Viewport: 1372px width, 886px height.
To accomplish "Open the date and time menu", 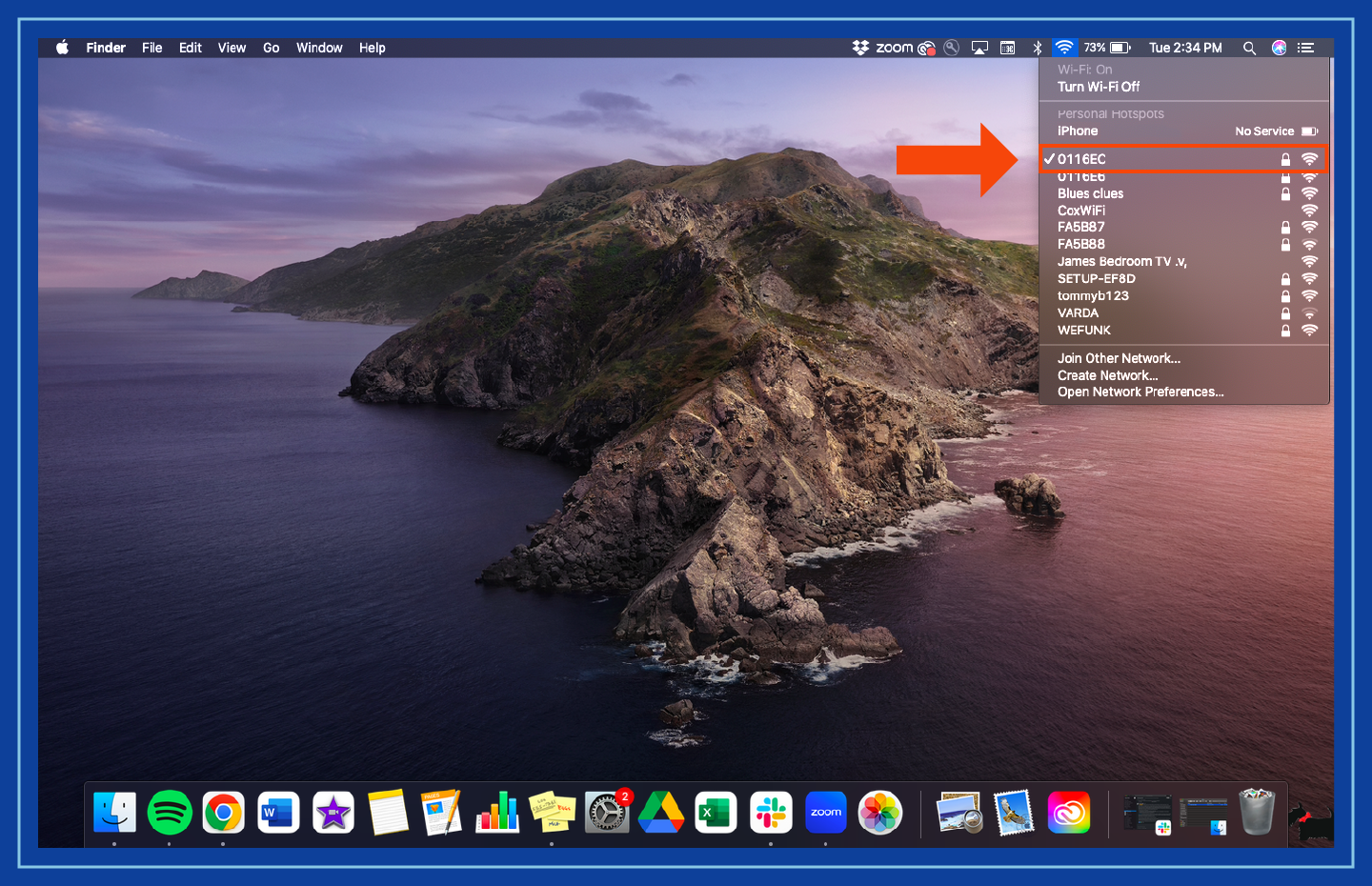I will coord(1185,47).
